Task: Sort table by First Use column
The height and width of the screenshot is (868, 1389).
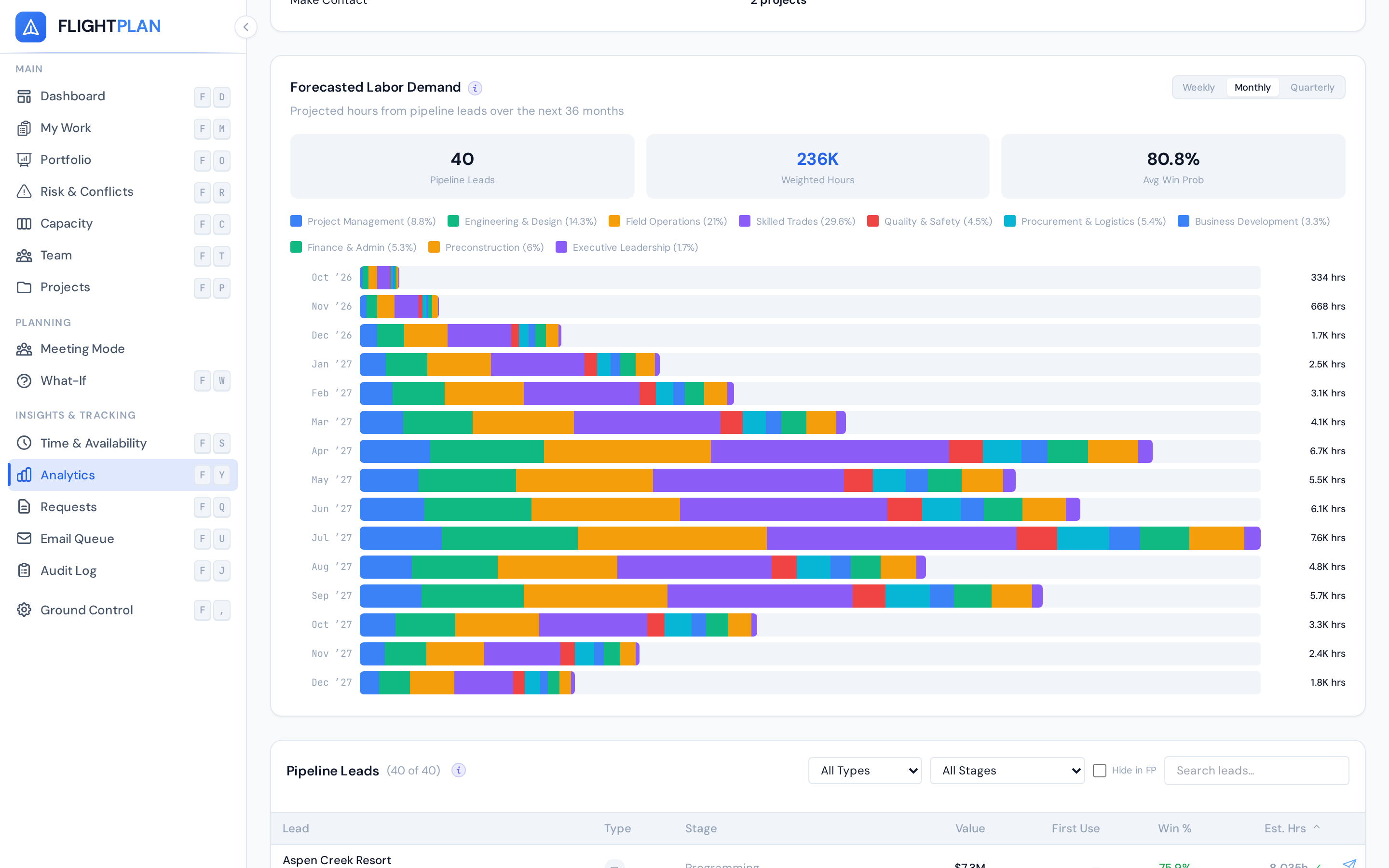Action: tap(1076, 828)
